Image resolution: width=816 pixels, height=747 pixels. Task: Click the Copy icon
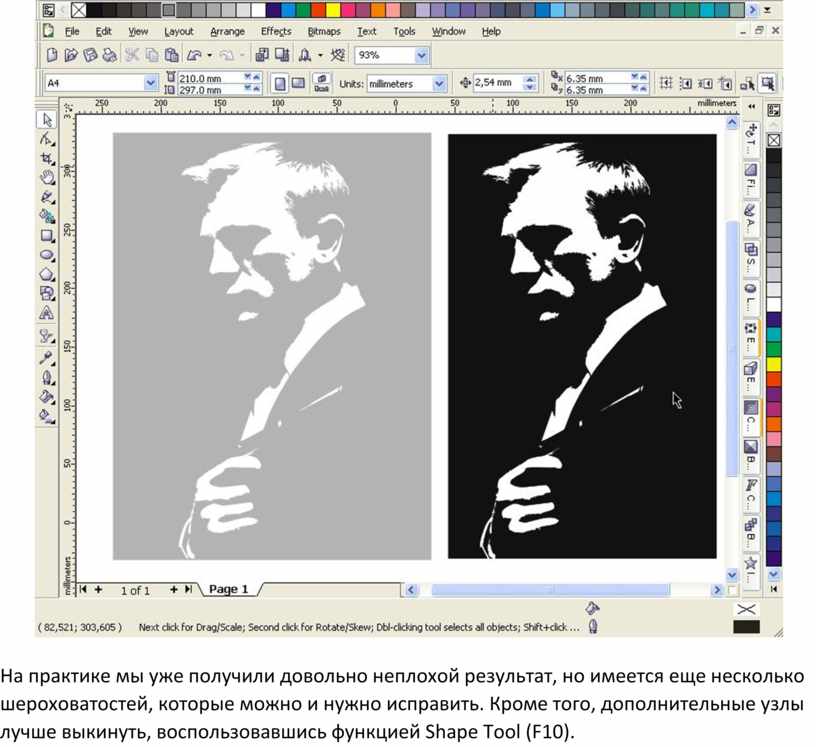(x=151, y=55)
